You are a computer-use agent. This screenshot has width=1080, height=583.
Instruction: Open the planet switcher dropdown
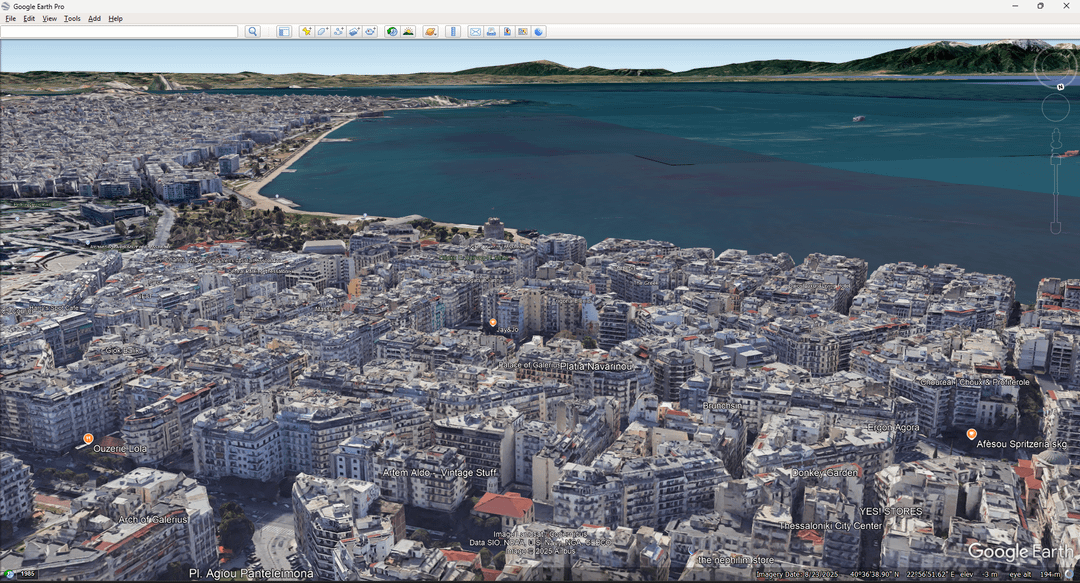431,32
